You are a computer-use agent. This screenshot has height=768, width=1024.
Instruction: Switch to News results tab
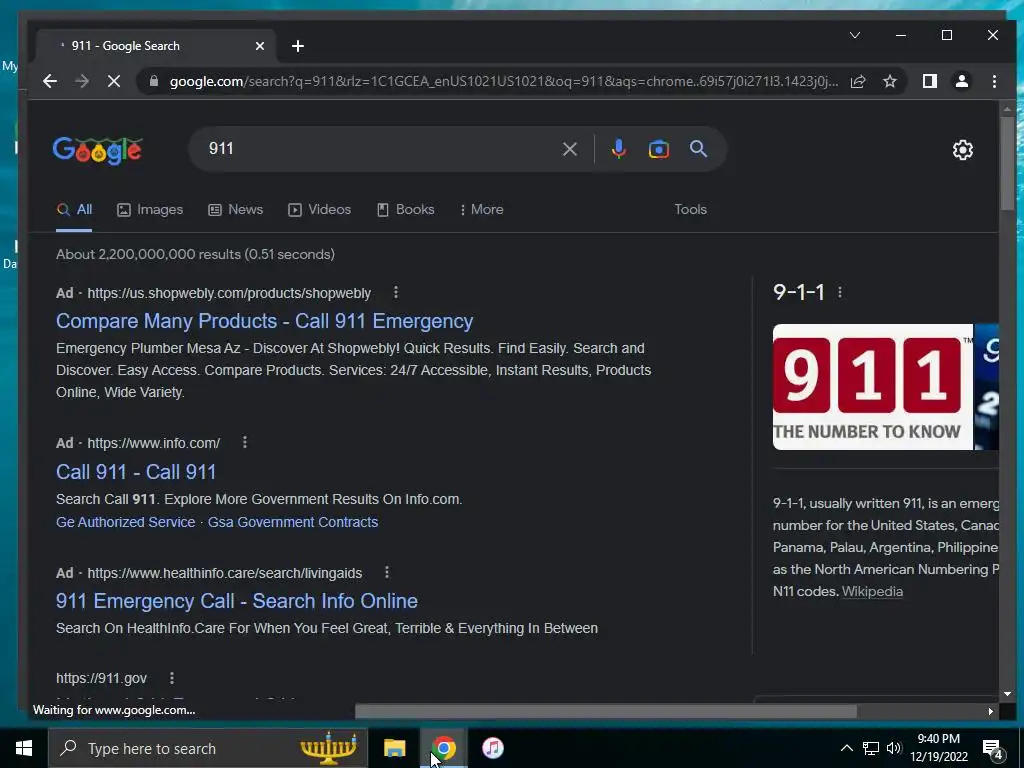(x=236, y=210)
